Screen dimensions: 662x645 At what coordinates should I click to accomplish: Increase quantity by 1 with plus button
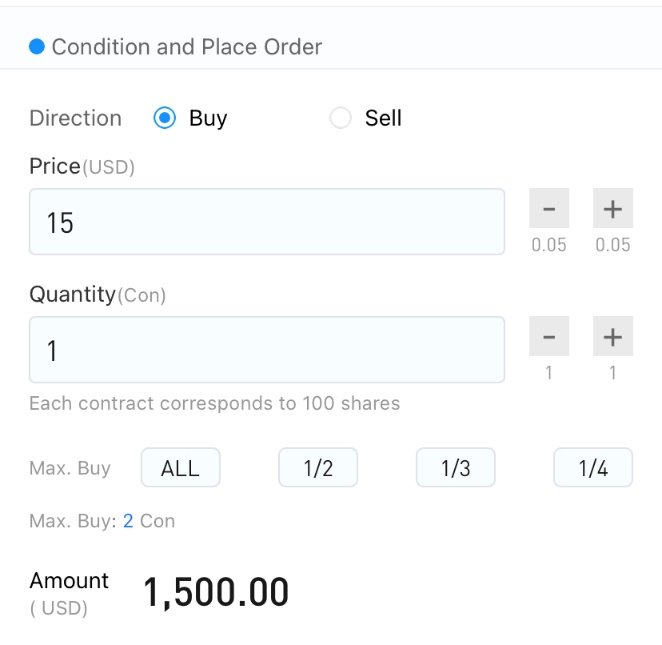613,336
